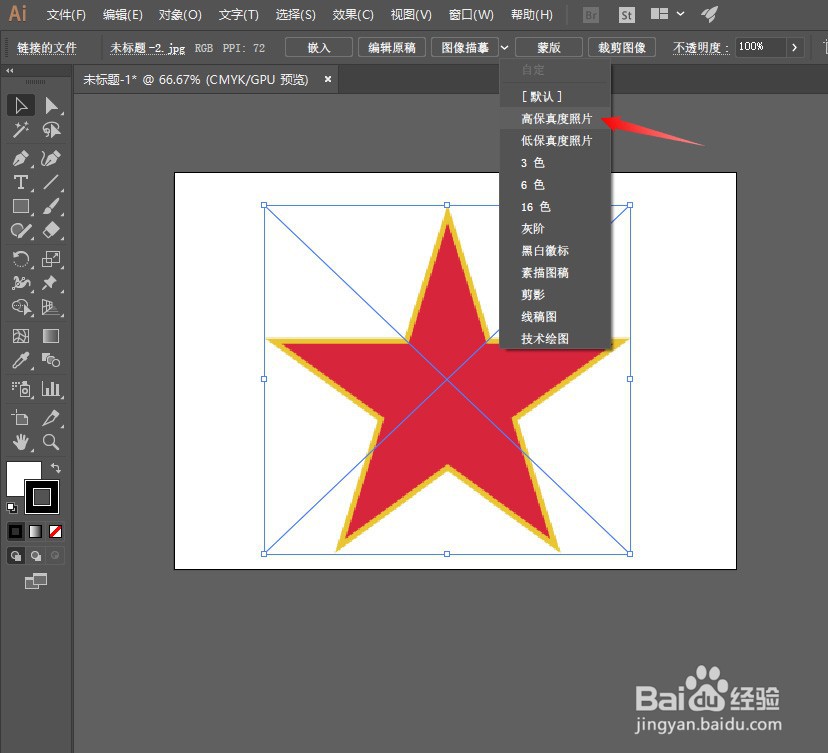Image resolution: width=828 pixels, height=753 pixels.
Task: Set stroke to none with the slash swatch
Action: 55,531
